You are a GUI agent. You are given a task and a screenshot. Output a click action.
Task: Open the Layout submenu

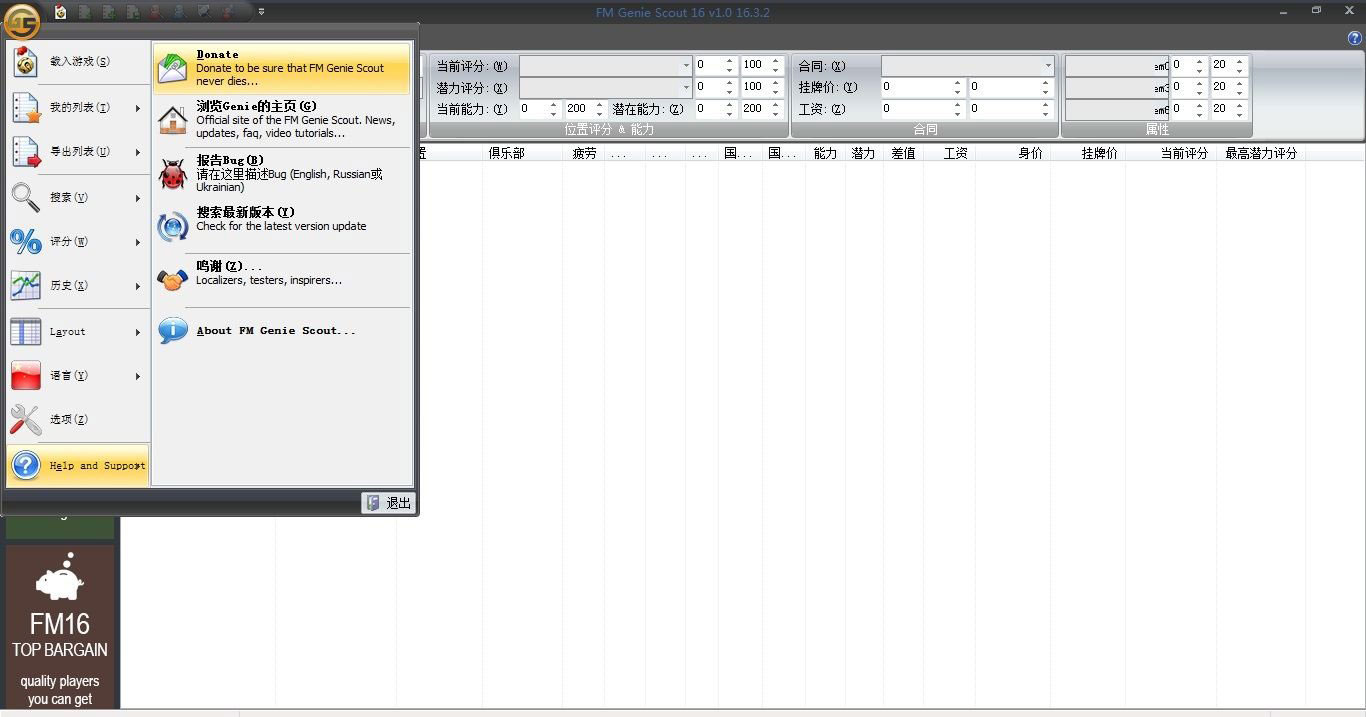point(78,332)
